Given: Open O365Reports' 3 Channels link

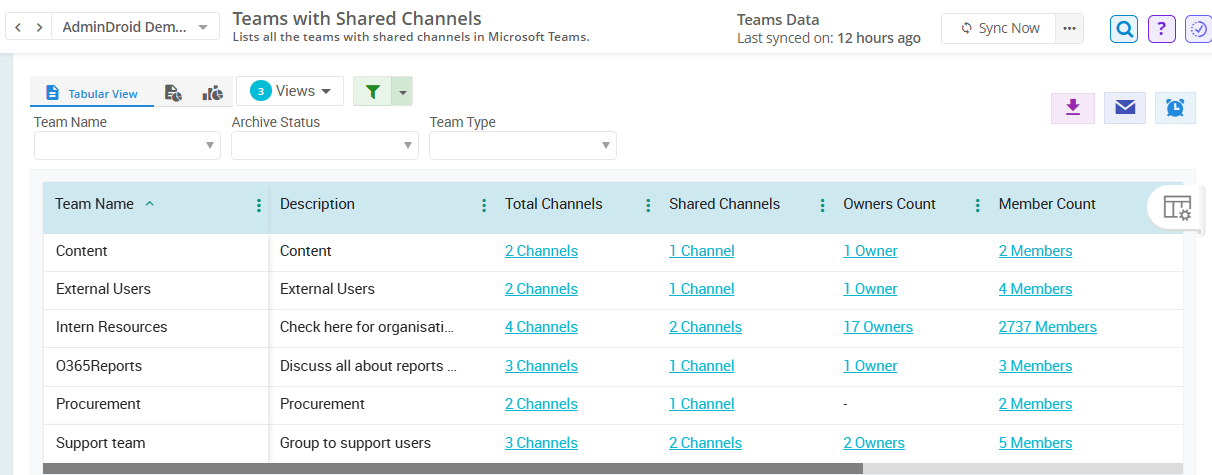Looking at the screenshot, I should pos(541,366).
